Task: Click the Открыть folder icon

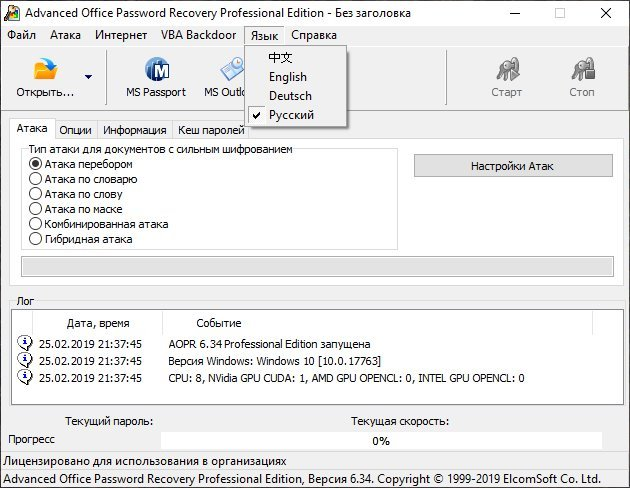Action: 46,72
